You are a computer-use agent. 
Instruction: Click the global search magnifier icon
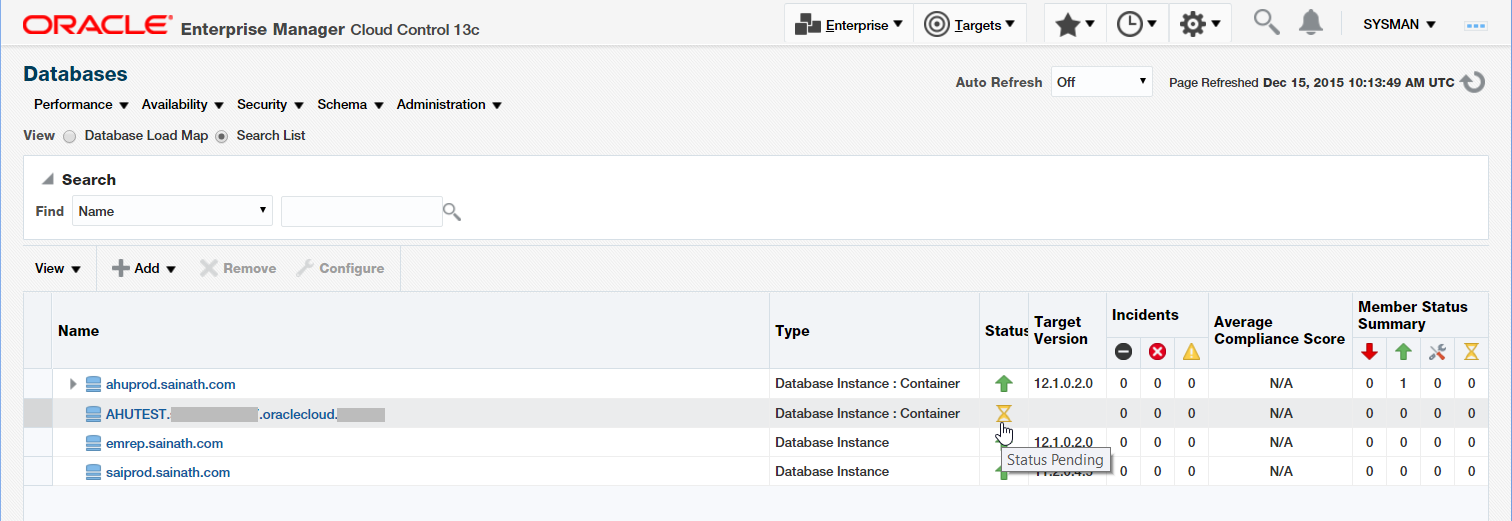1266,22
